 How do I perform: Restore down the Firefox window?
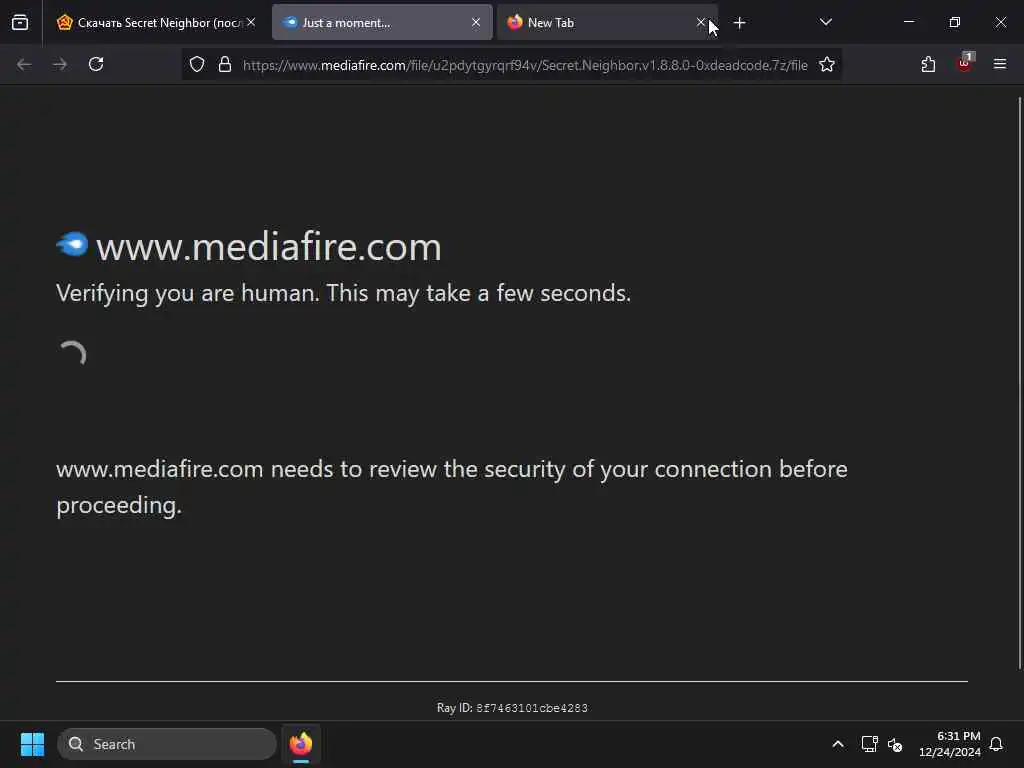point(955,22)
